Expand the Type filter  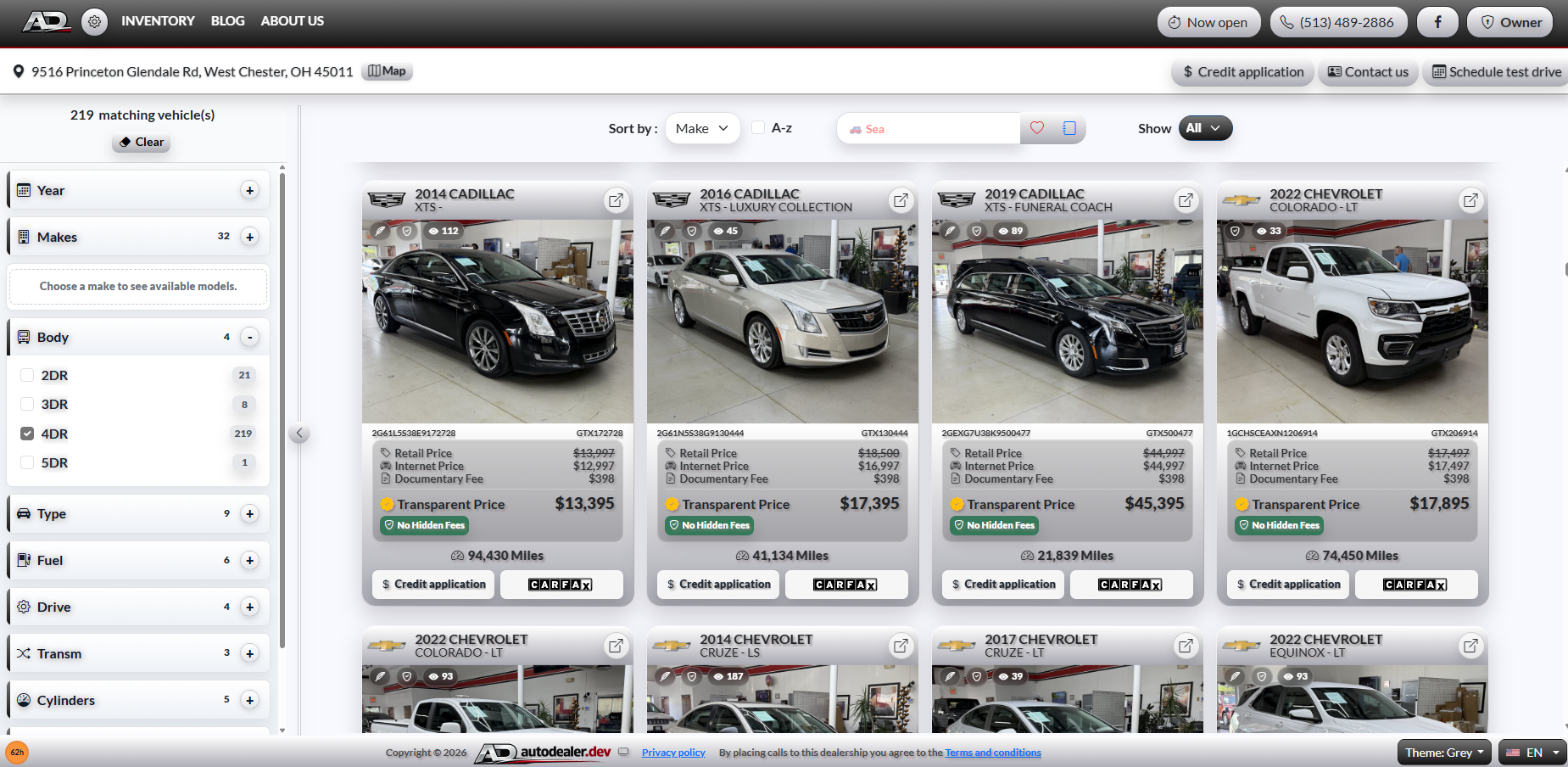[x=249, y=513]
